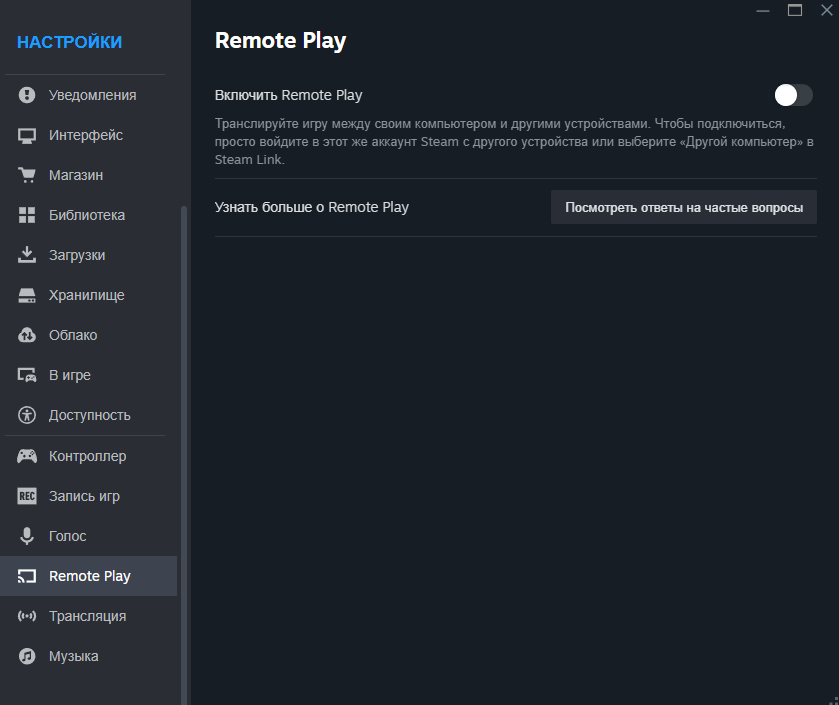Open the «В игре» settings section
839x705 pixels.
pyautogui.click(x=70, y=375)
